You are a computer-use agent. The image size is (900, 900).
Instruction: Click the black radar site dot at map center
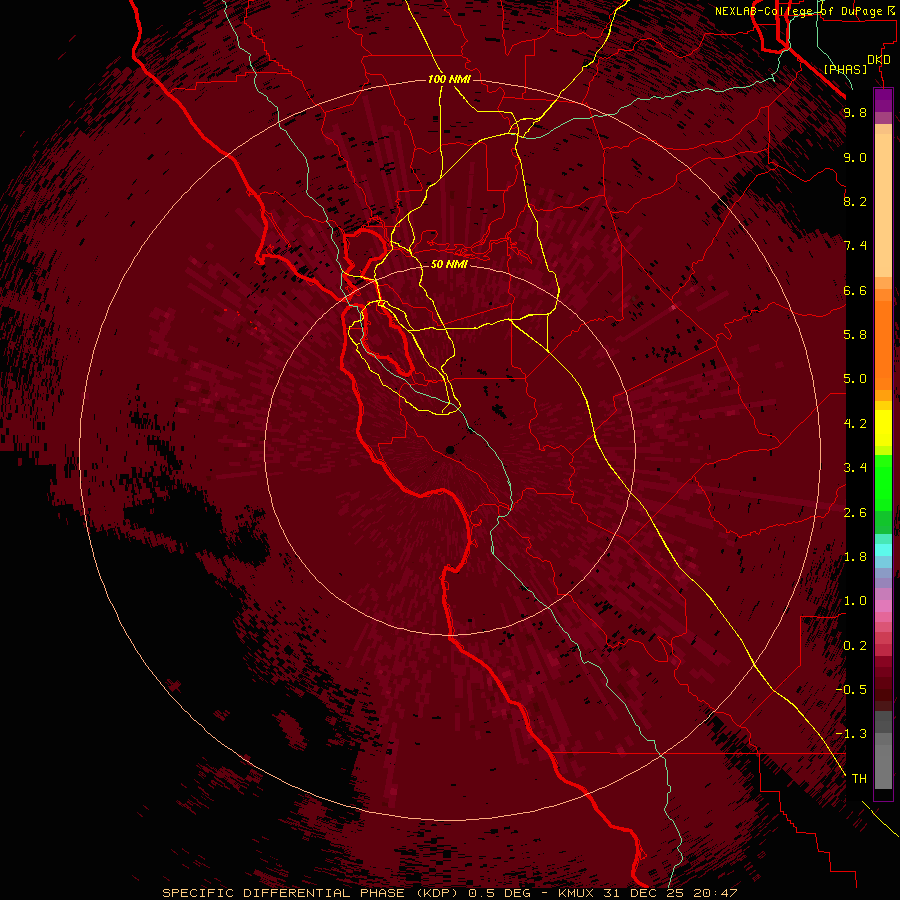[x=450, y=450]
